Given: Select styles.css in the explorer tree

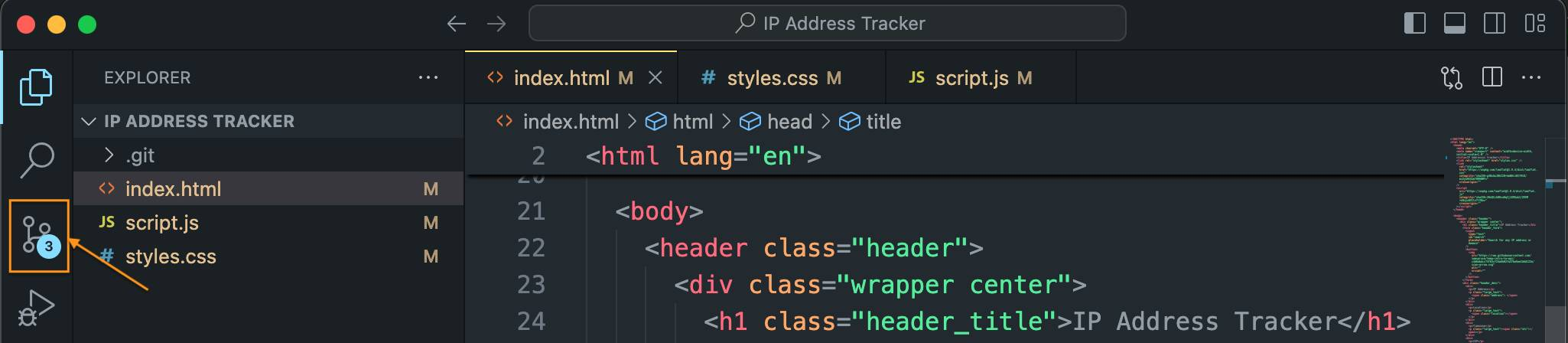Looking at the screenshot, I should coord(268,256).
